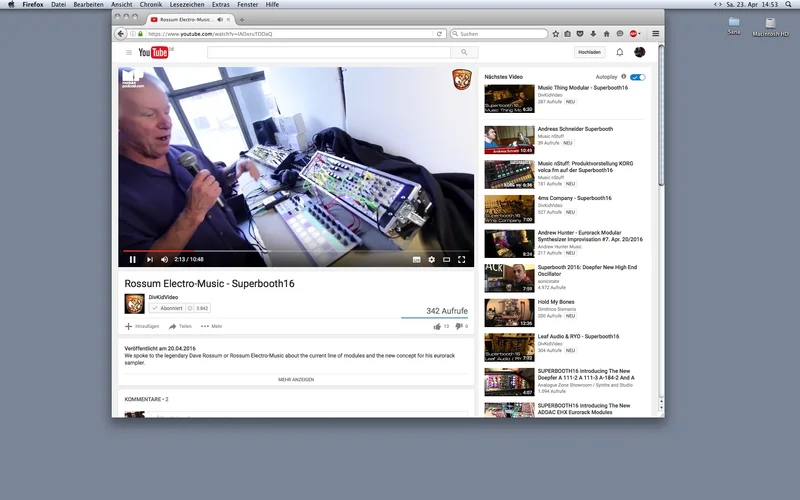Open YouTube notifications bell
800x500 pixels.
point(619,52)
